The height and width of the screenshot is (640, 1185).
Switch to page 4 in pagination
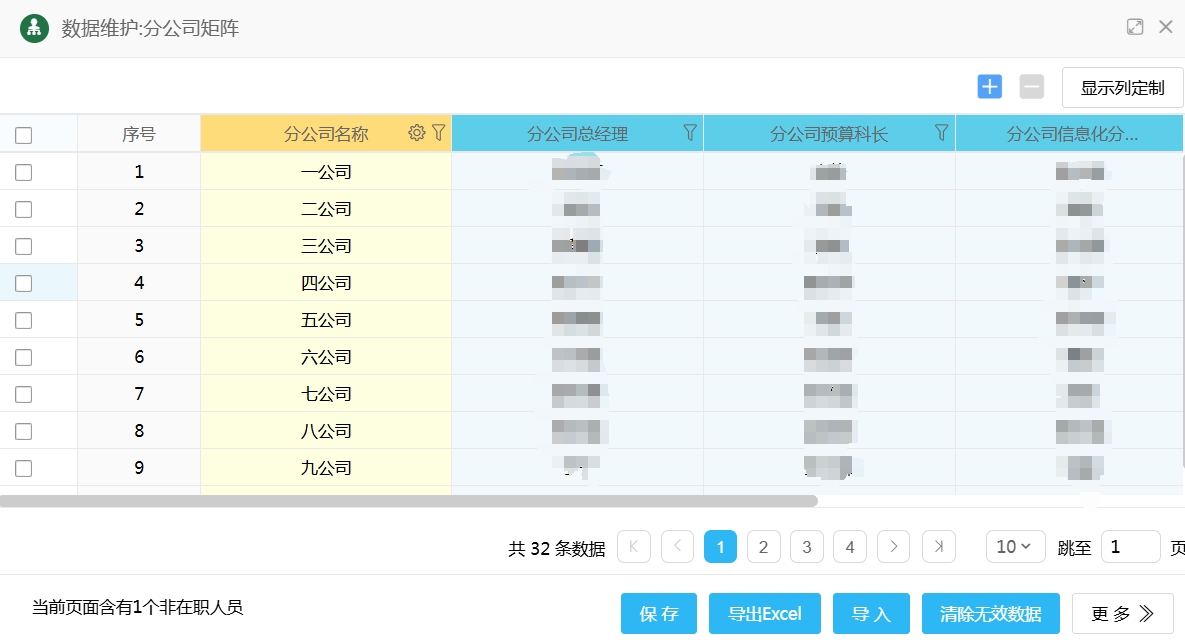click(849, 547)
